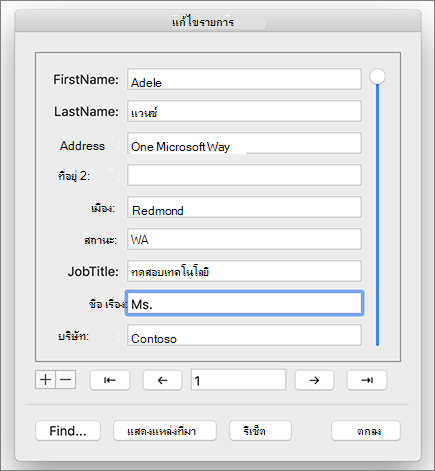This screenshot has width=435, height=471.
Task: Click the FirstName: label
Action: pos(86,79)
